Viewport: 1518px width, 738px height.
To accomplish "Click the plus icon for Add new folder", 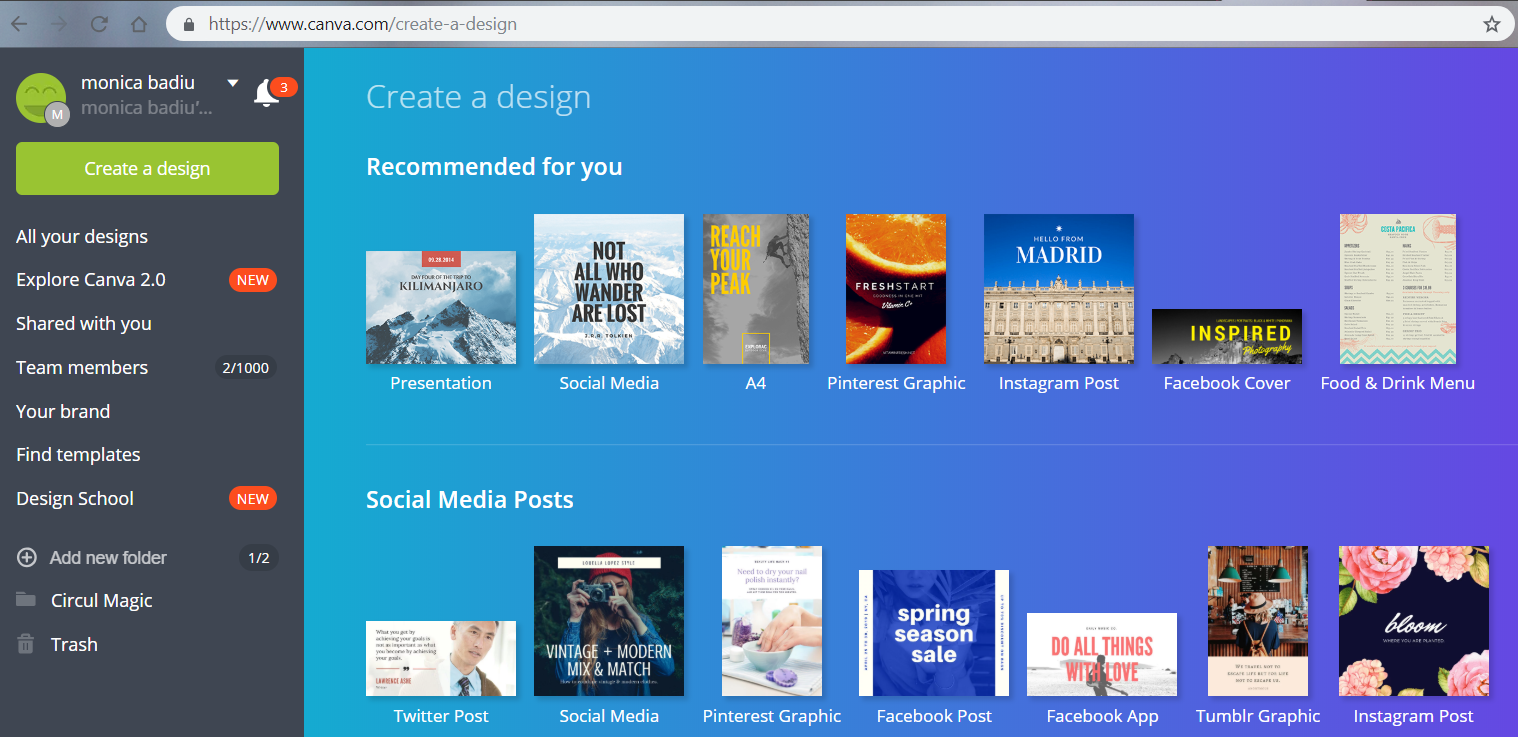I will (27, 558).
